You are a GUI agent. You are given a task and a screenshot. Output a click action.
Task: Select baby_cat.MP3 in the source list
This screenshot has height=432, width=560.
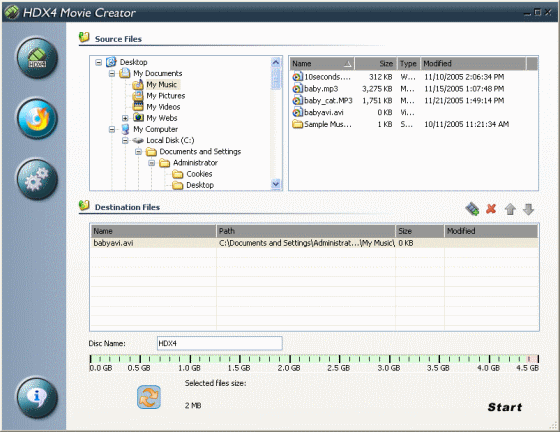[328, 100]
